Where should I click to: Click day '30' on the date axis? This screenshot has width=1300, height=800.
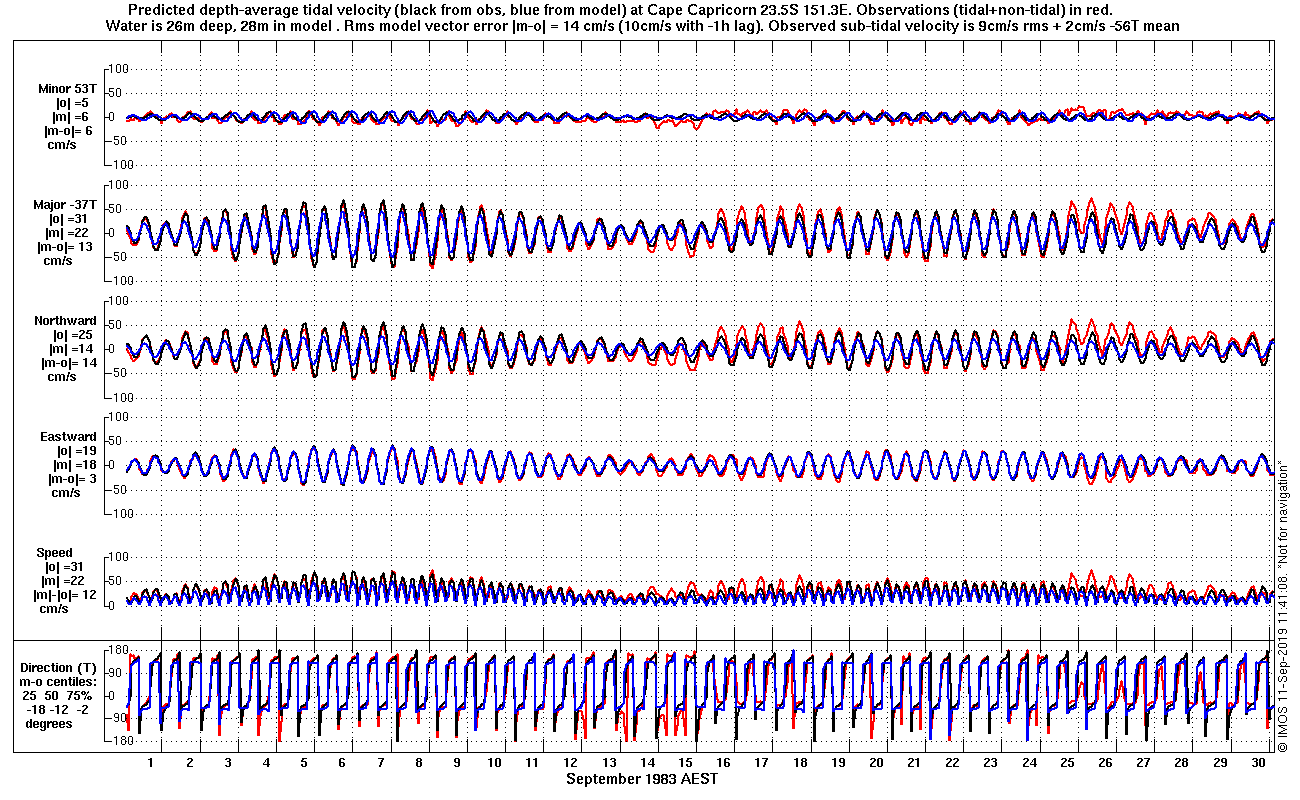[x=1258, y=763]
